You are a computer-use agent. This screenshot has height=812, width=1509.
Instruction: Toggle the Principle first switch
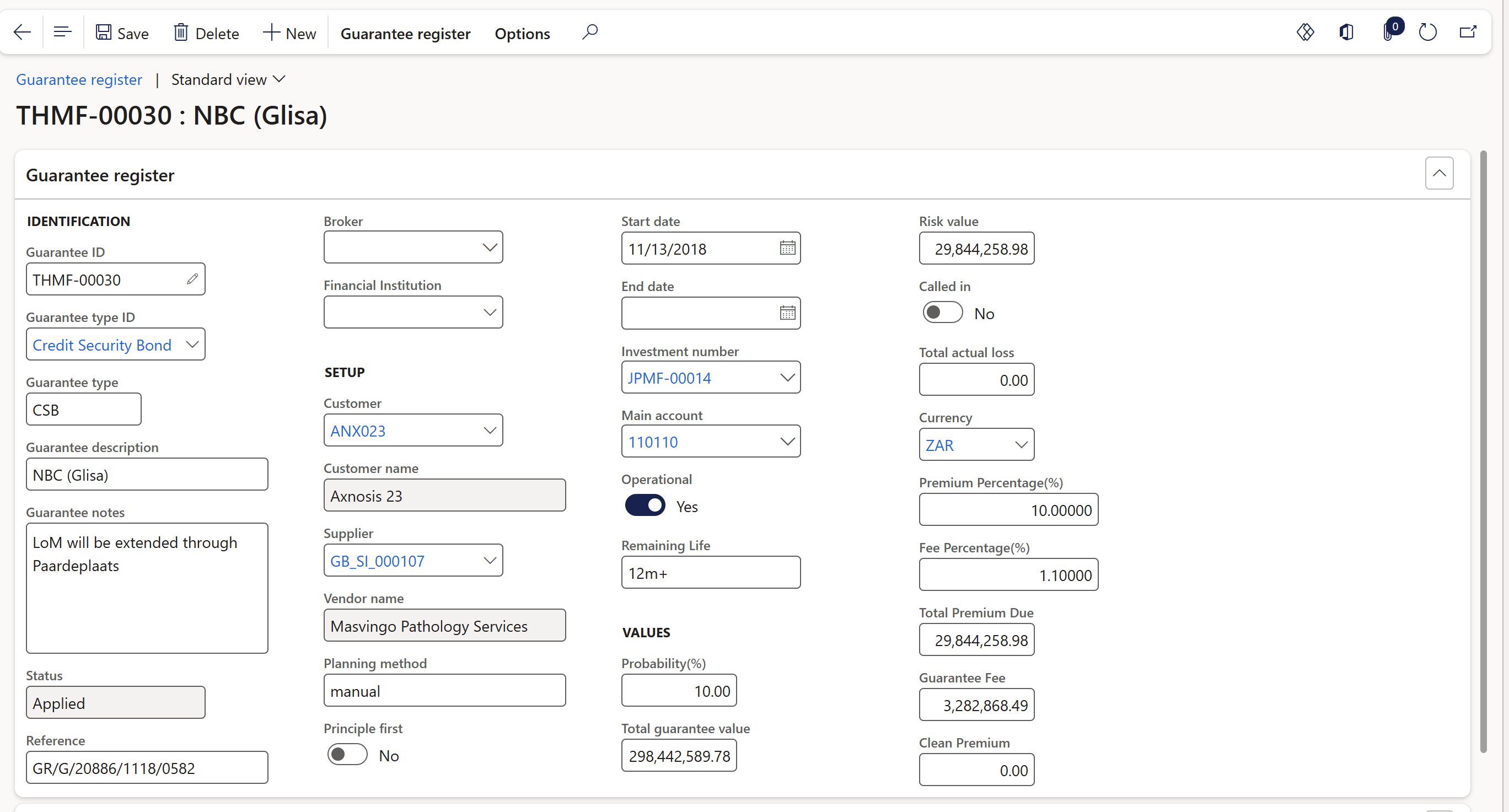tap(347, 755)
